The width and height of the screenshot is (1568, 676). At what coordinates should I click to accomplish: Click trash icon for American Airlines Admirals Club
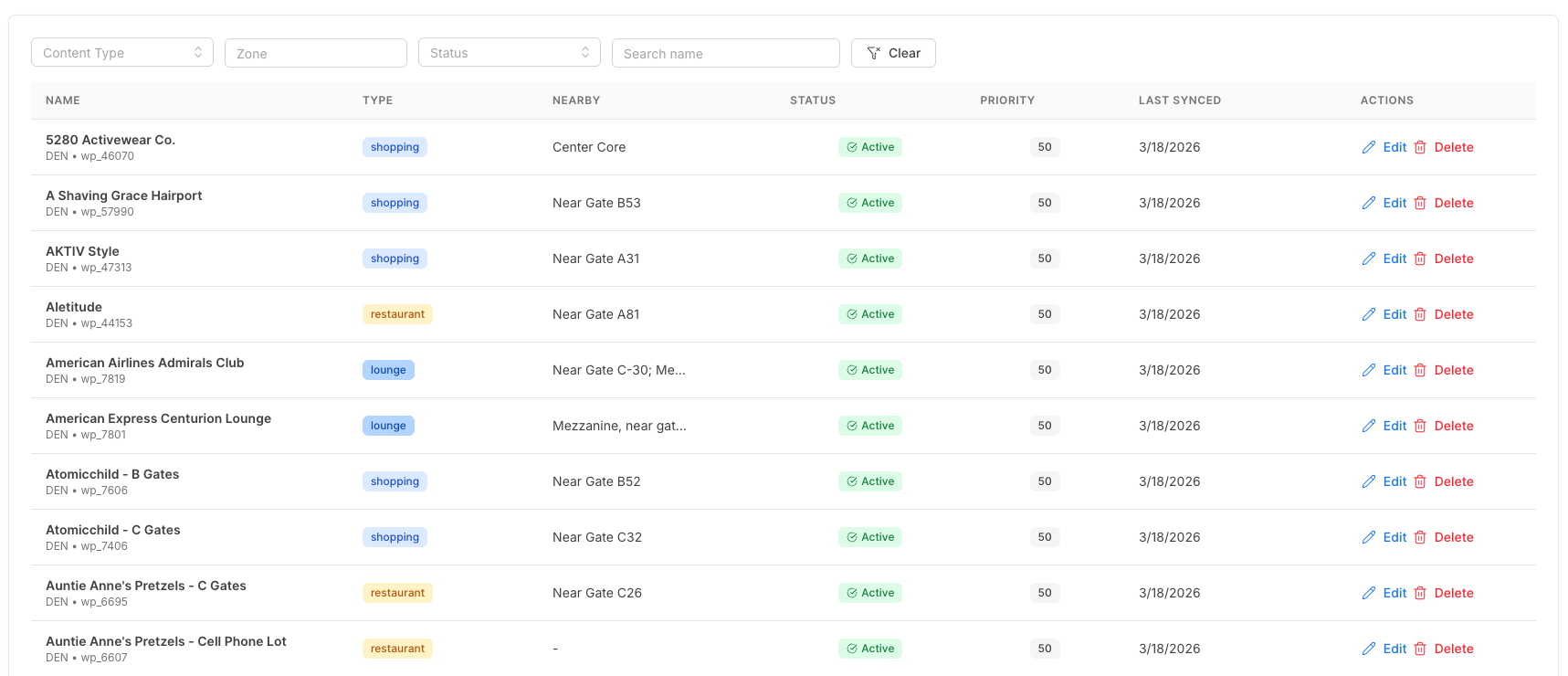click(1420, 370)
